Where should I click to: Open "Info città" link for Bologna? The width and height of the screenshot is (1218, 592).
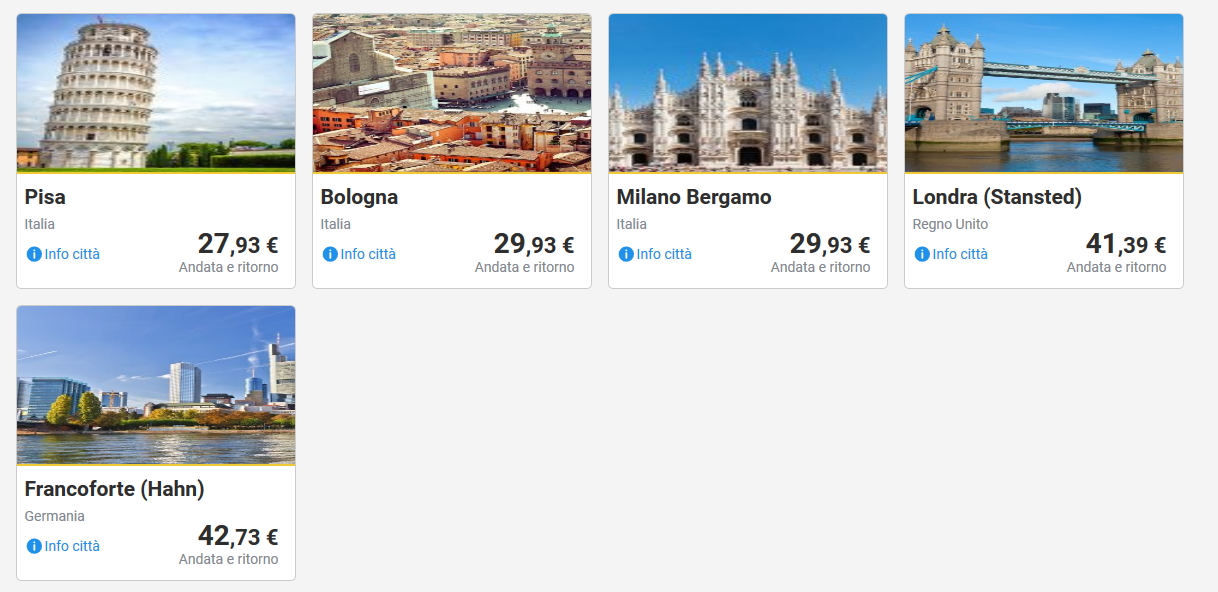pyautogui.click(x=368, y=254)
